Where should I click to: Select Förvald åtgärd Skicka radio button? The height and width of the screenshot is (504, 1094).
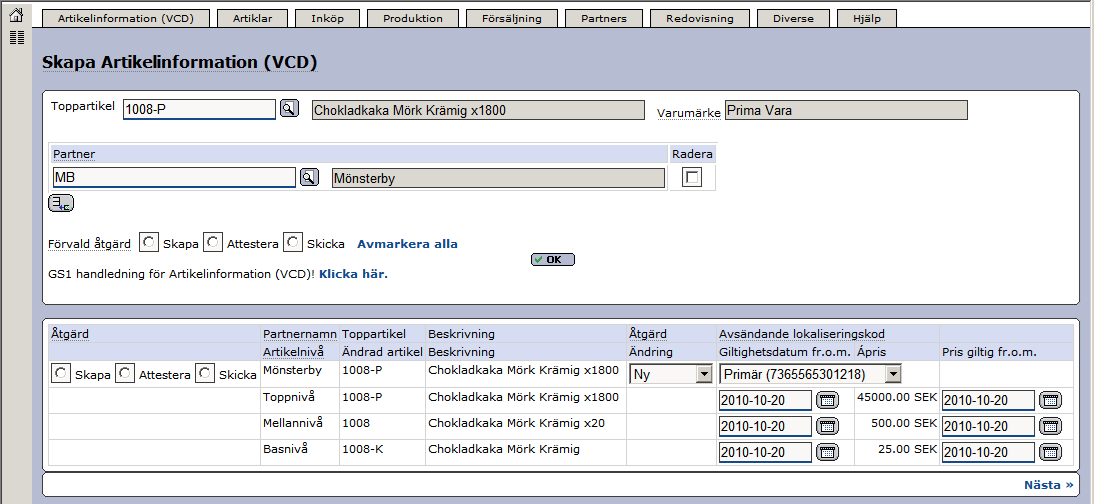[x=293, y=242]
